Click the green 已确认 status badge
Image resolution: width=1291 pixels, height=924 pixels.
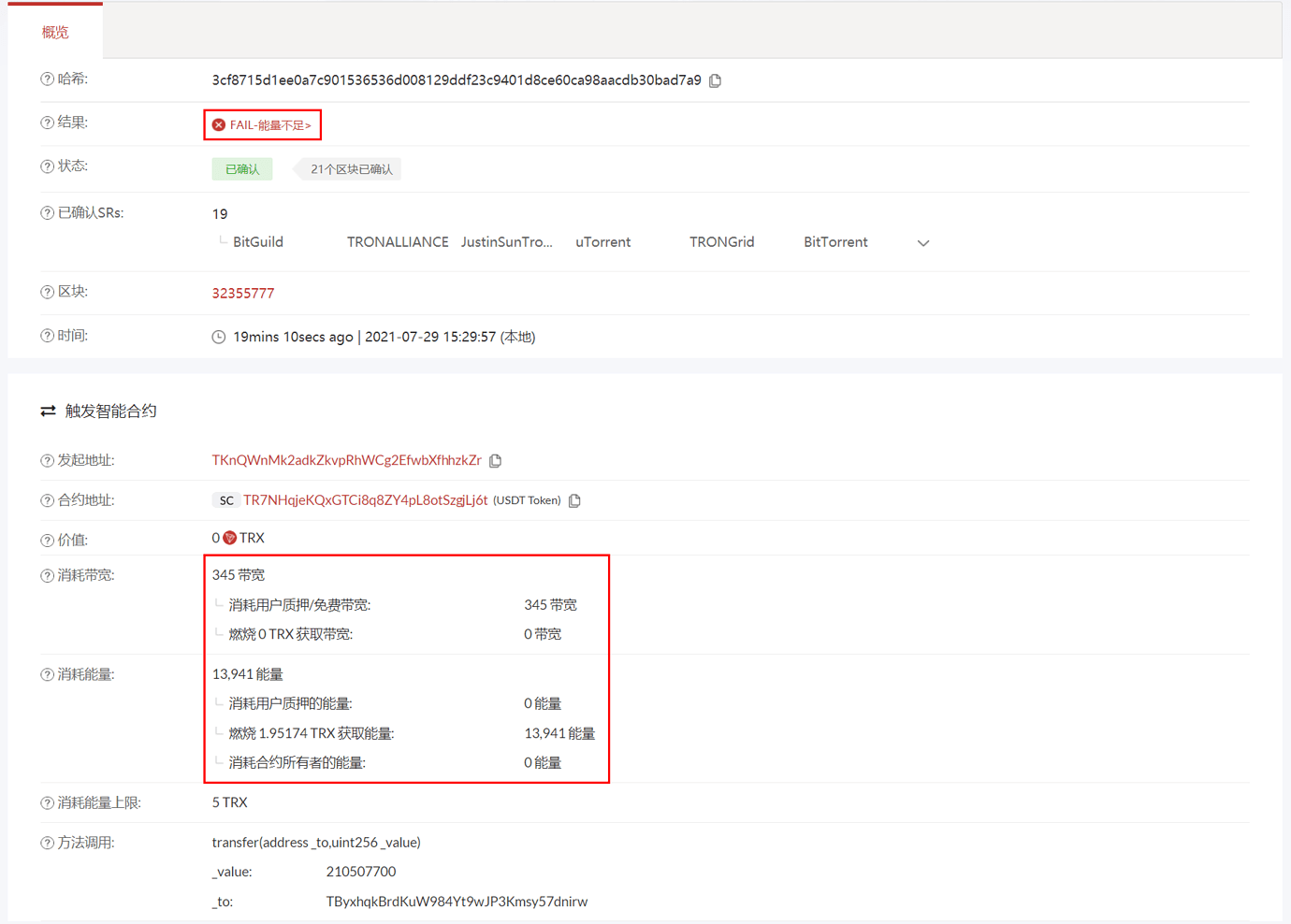(x=242, y=168)
